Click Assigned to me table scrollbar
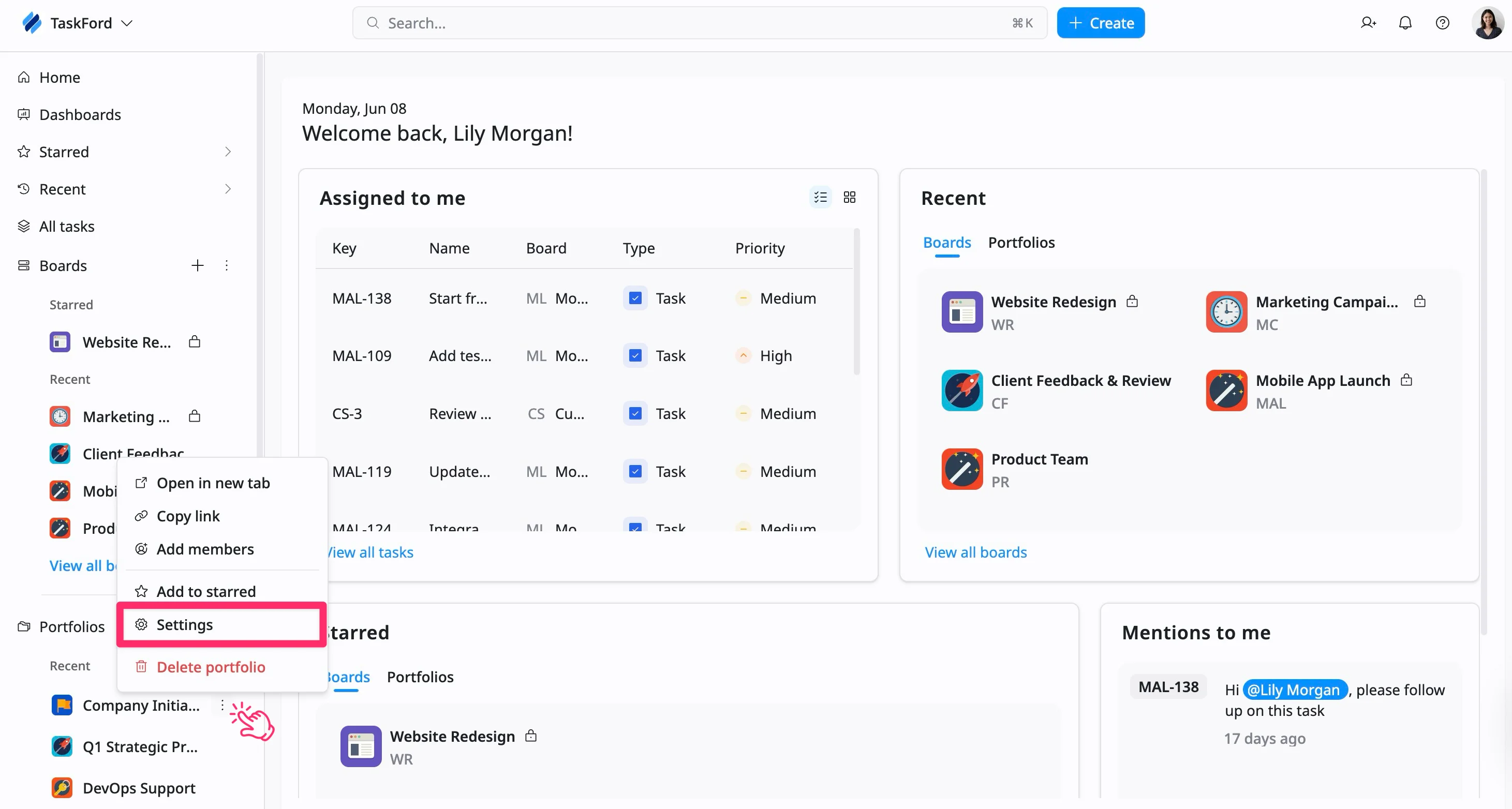The image size is (1512, 809). (x=856, y=302)
